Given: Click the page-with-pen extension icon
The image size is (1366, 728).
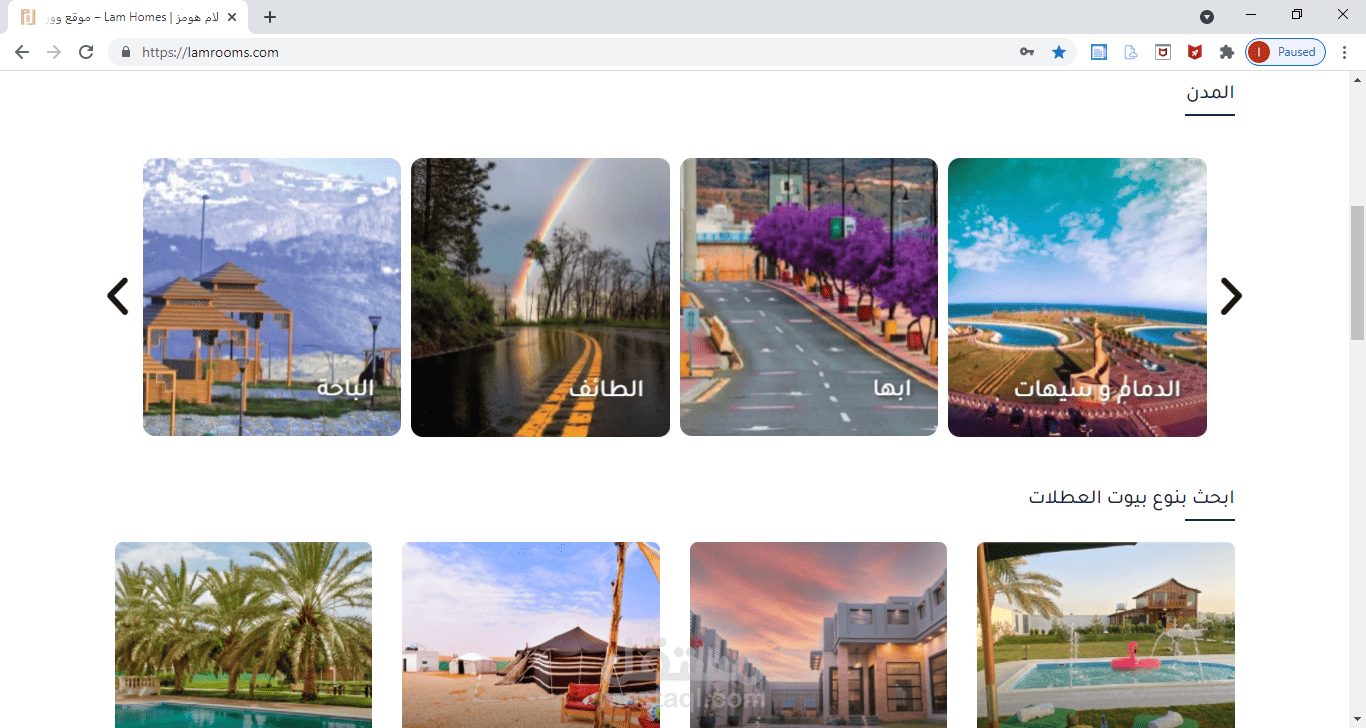Looking at the screenshot, I should coord(1131,52).
